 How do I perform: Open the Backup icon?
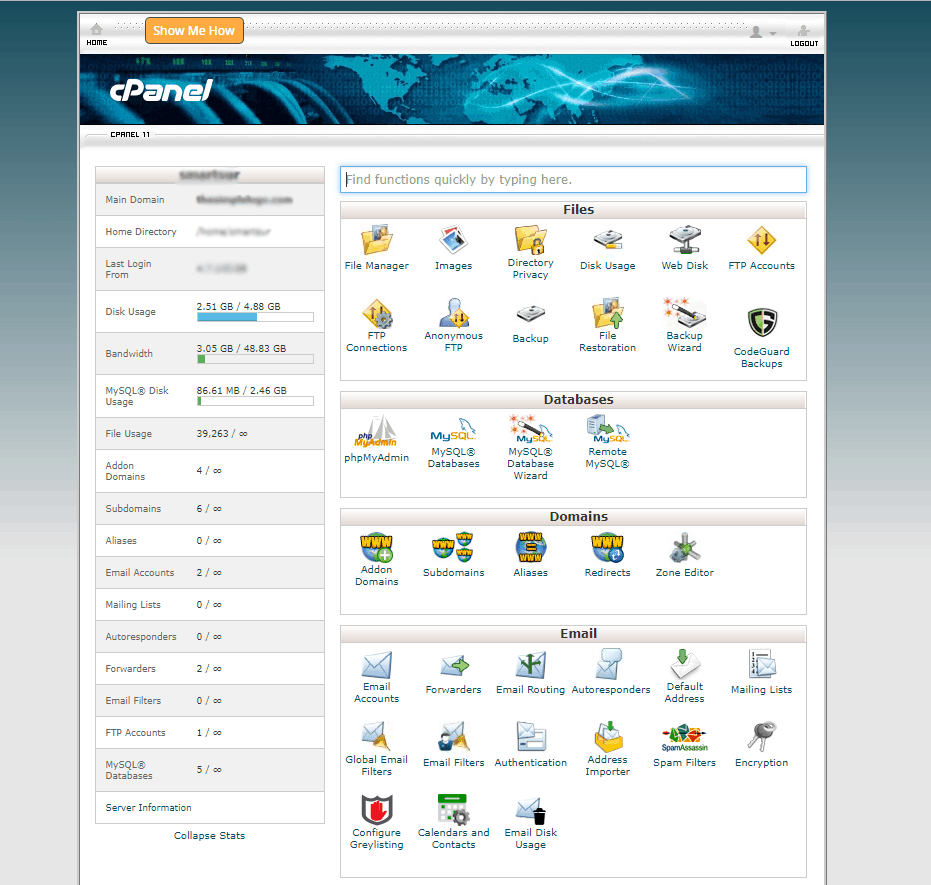530,315
